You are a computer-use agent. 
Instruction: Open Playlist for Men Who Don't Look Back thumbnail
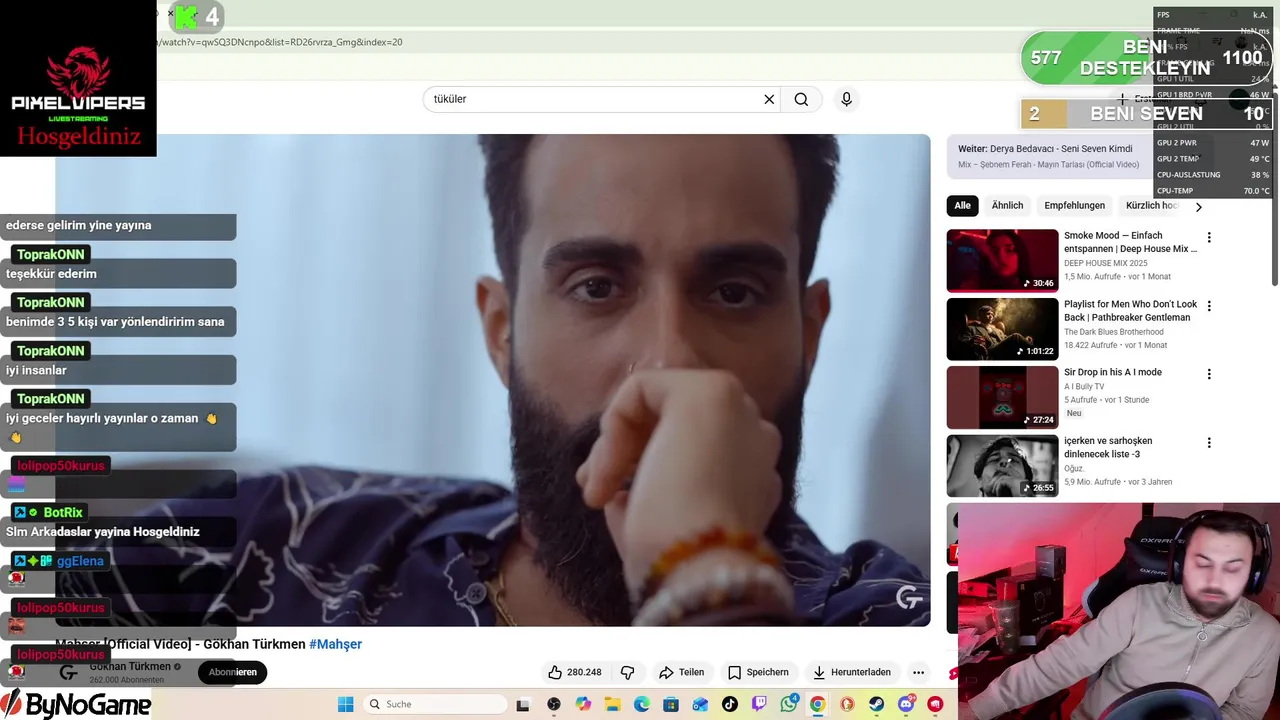click(1002, 329)
